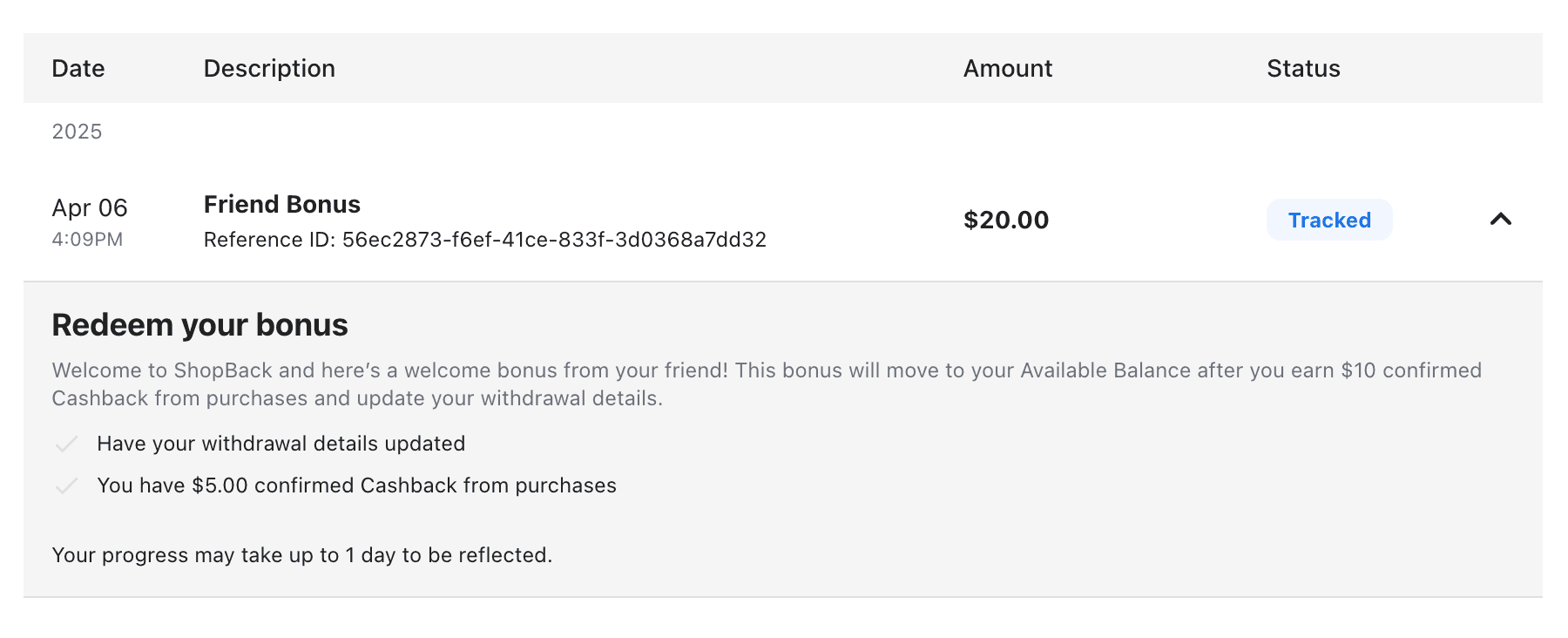Click the 4:09PM timestamp
This screenshot has height=638, width=1568.
(x=87, y=240)
